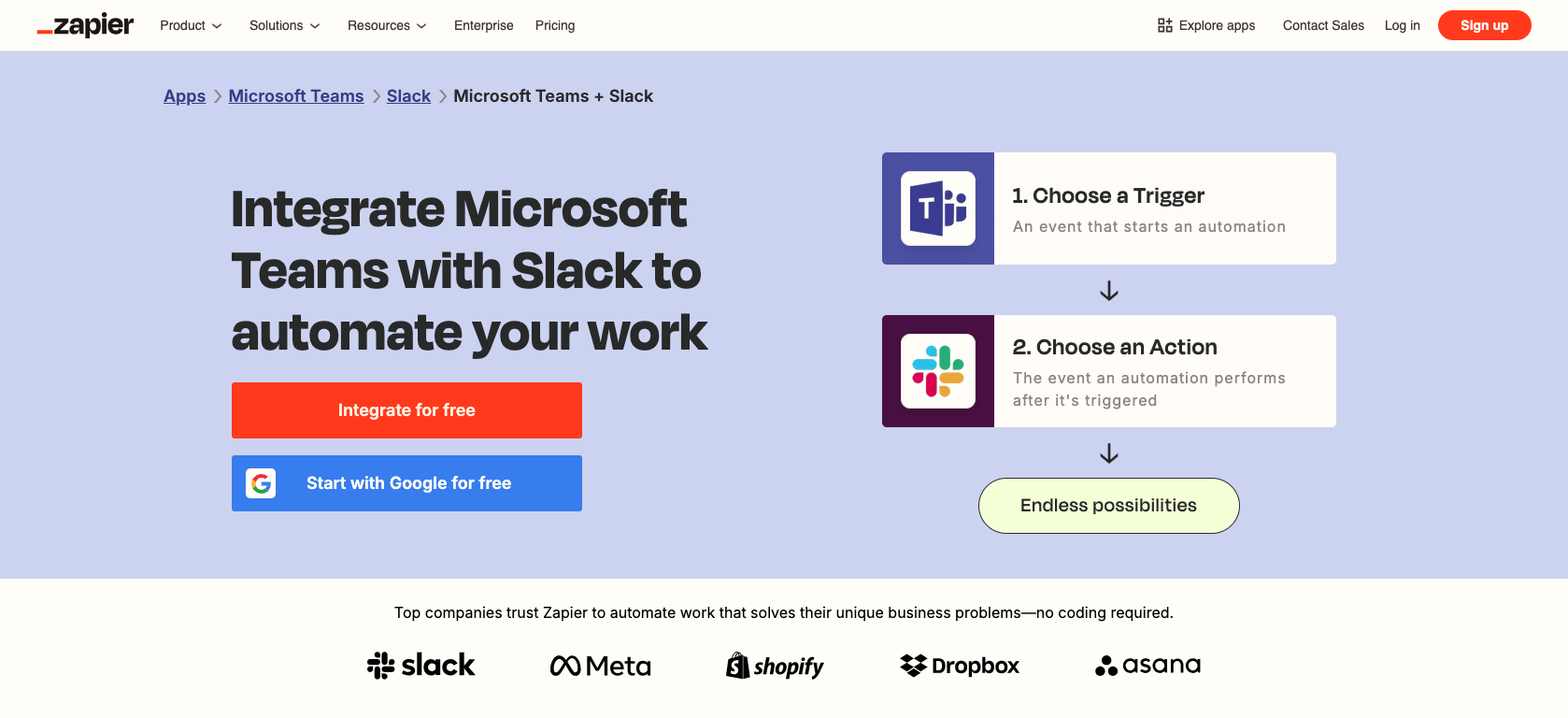Click the Microsoft Teams app icon
The height and width of the screenshot is (718, 1568).
[x=937, y=208]
